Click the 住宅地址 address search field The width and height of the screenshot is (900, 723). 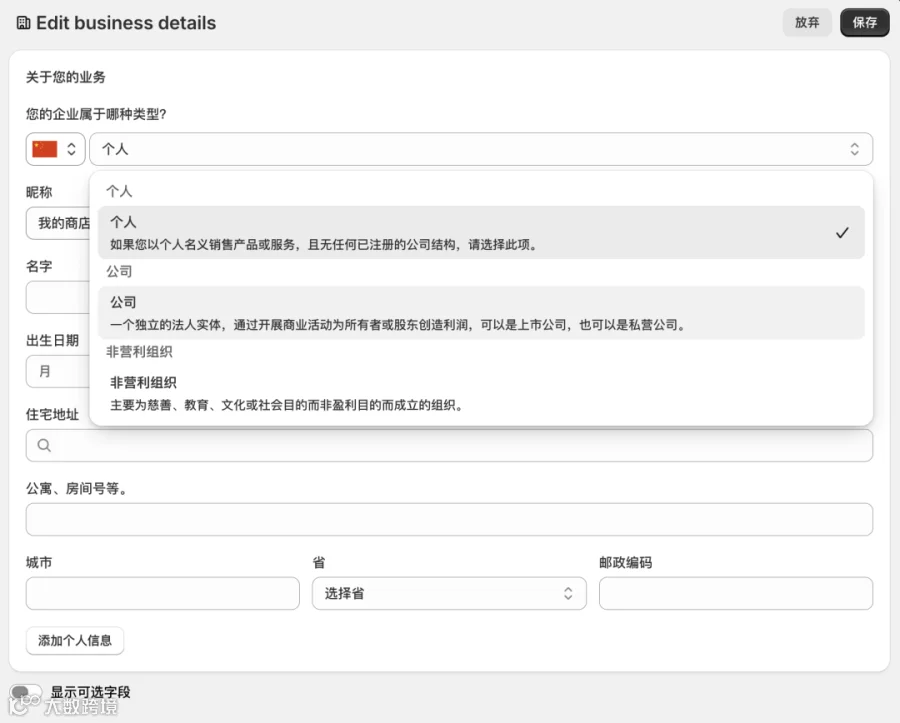tap(449, 445)
